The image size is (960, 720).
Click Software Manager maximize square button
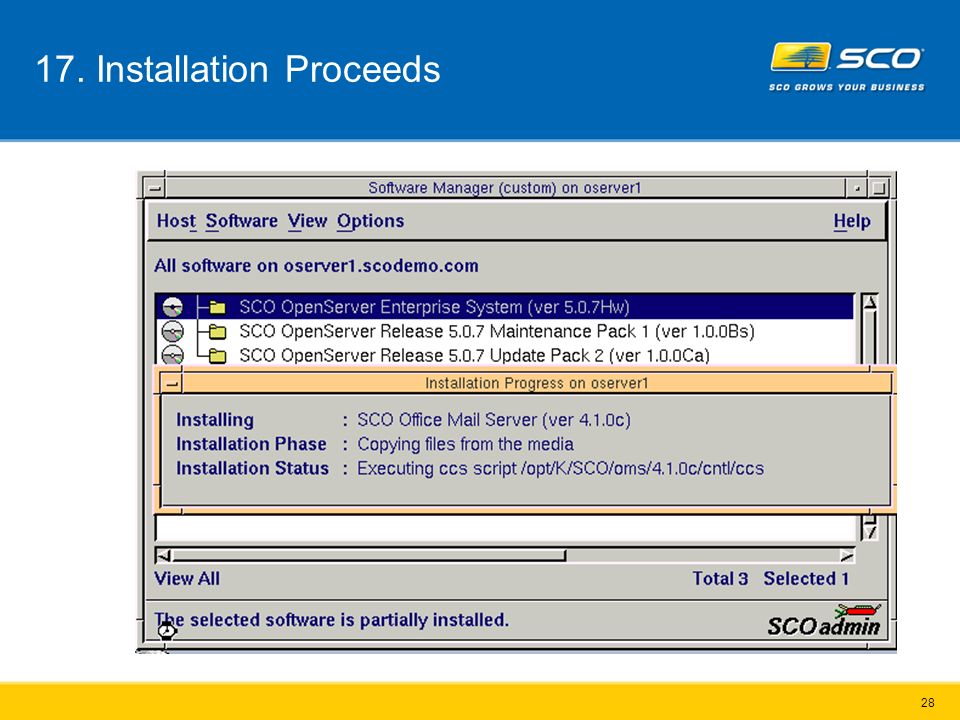(x=879, y=188)
